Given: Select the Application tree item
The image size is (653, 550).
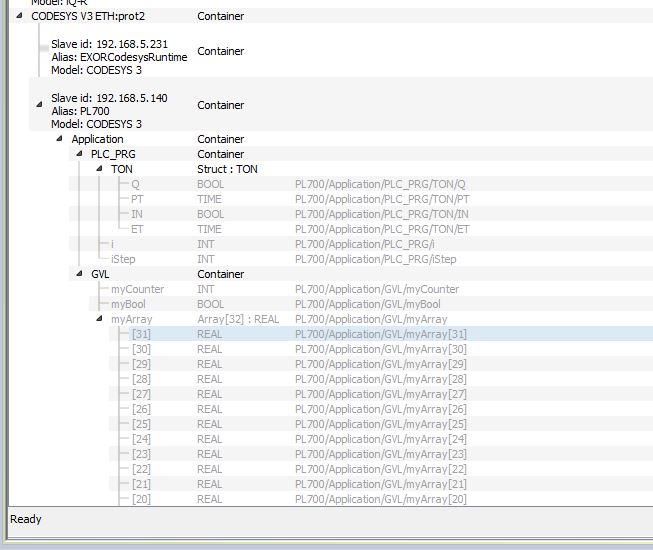Looking at the screenshot, I should pos(97,139).
